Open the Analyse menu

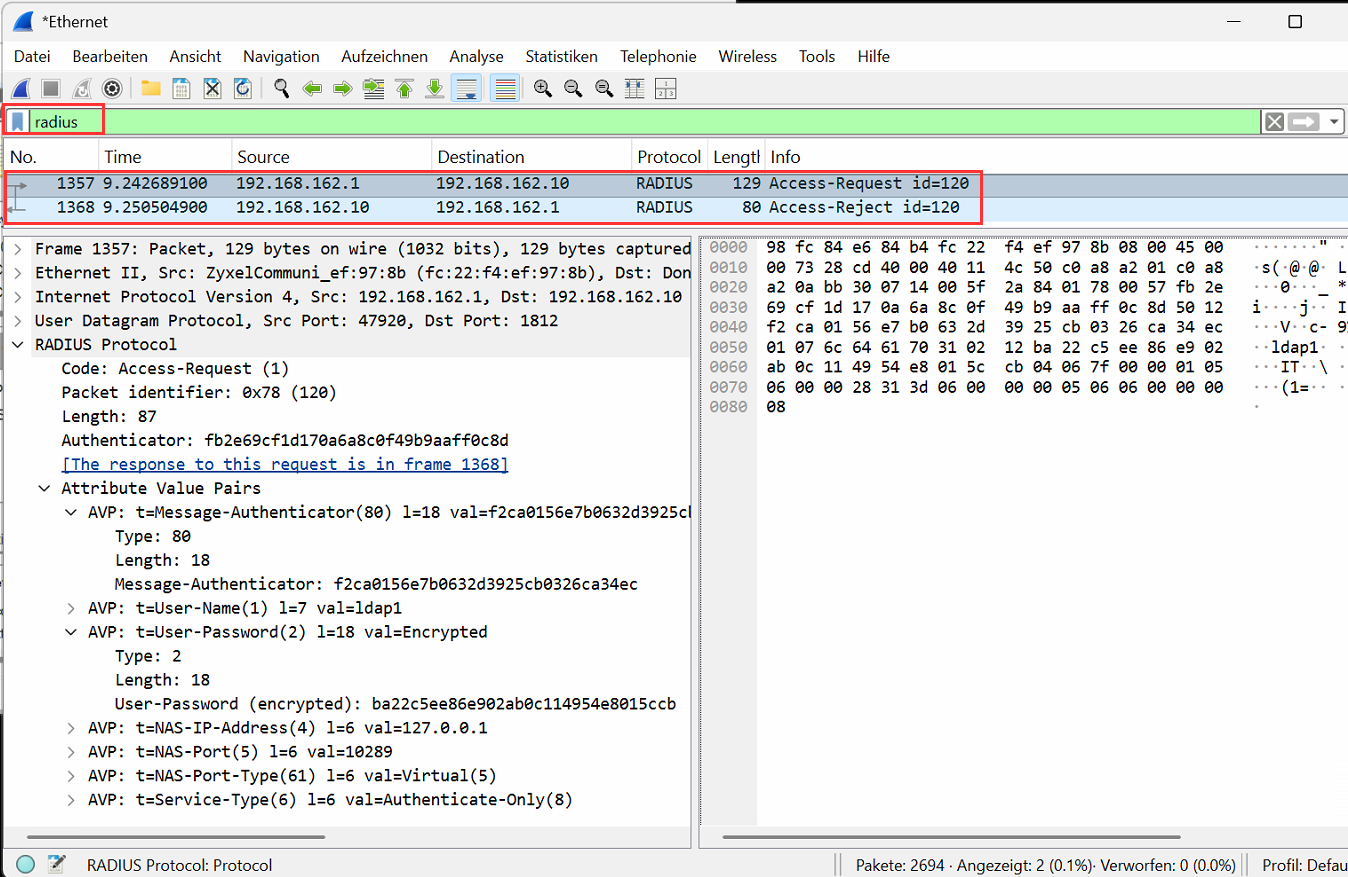[x=476, y=56]
